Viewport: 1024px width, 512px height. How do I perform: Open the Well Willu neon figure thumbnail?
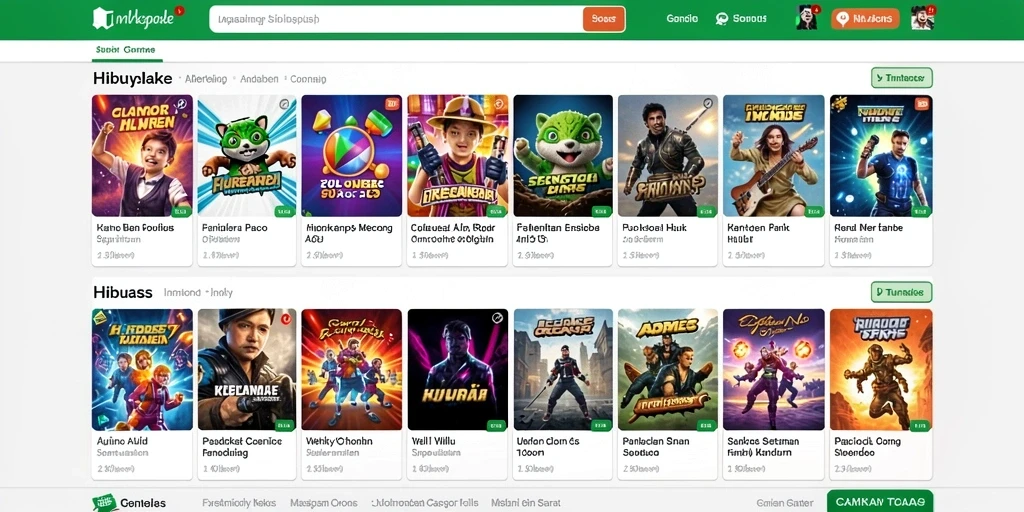[x=457, y=369]
